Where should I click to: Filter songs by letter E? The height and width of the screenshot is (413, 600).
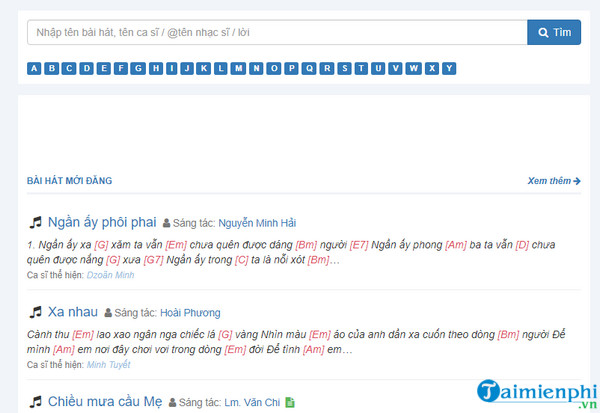[x=104, y=69]
